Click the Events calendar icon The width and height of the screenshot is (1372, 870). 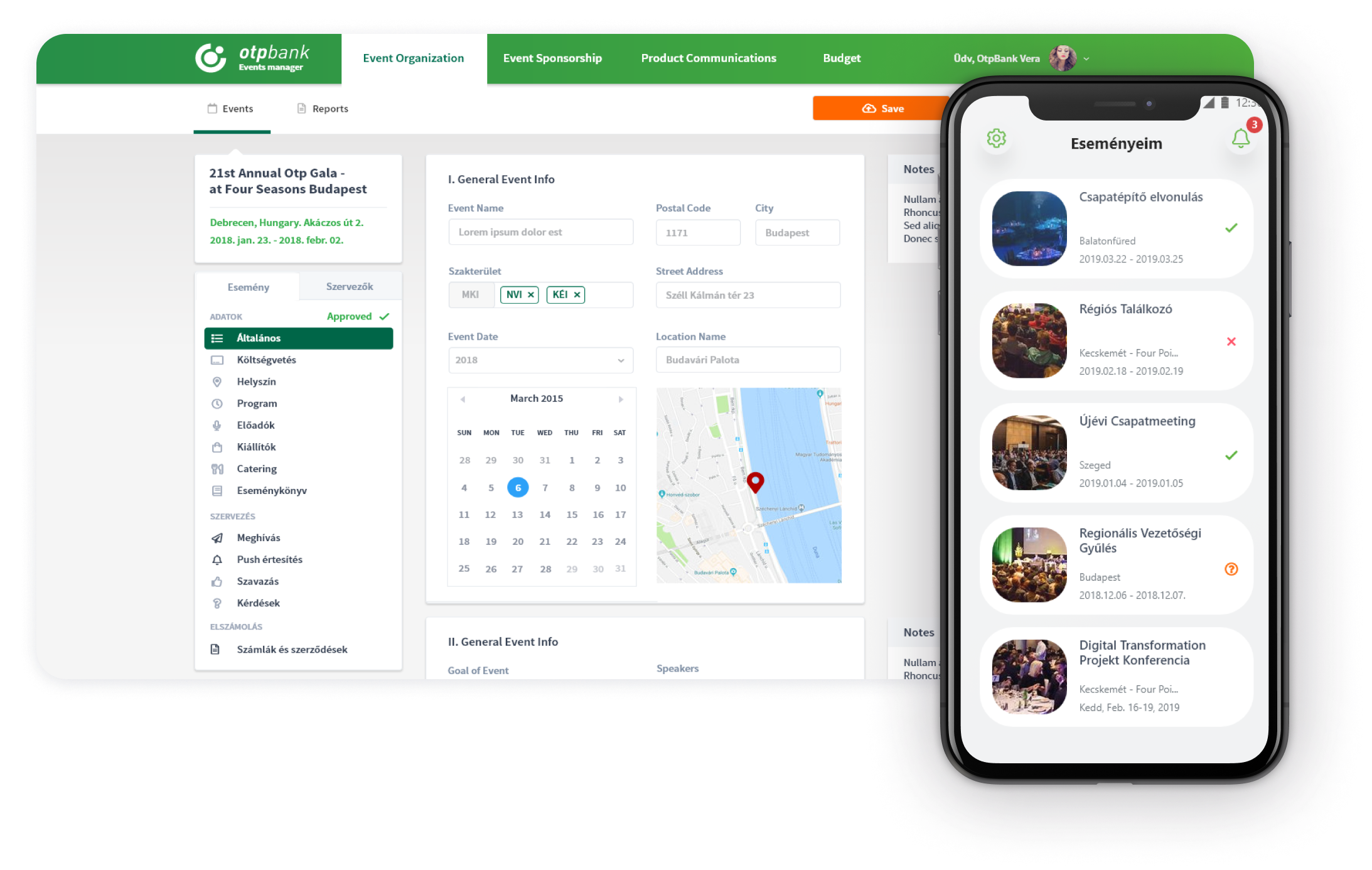pyautogui.click(x=212, y=109)
